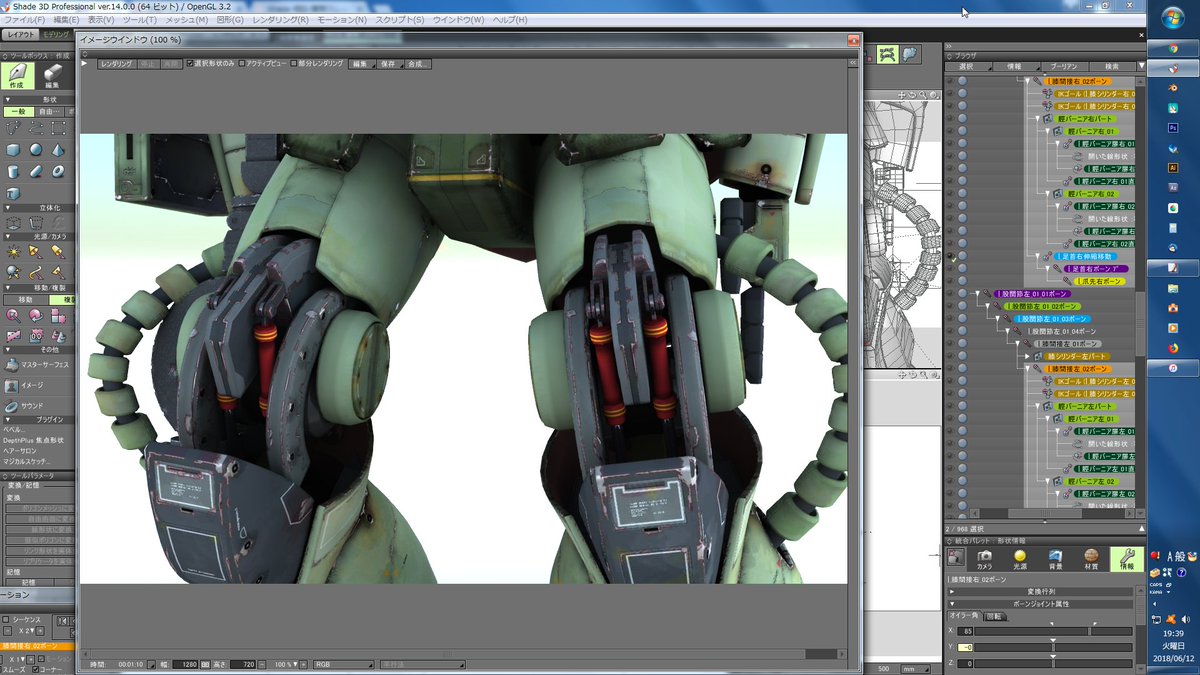Select the 編集 (edit) eraser icon in toolbox
This screenshot has width=1200, height=675.
click(52, 77)
